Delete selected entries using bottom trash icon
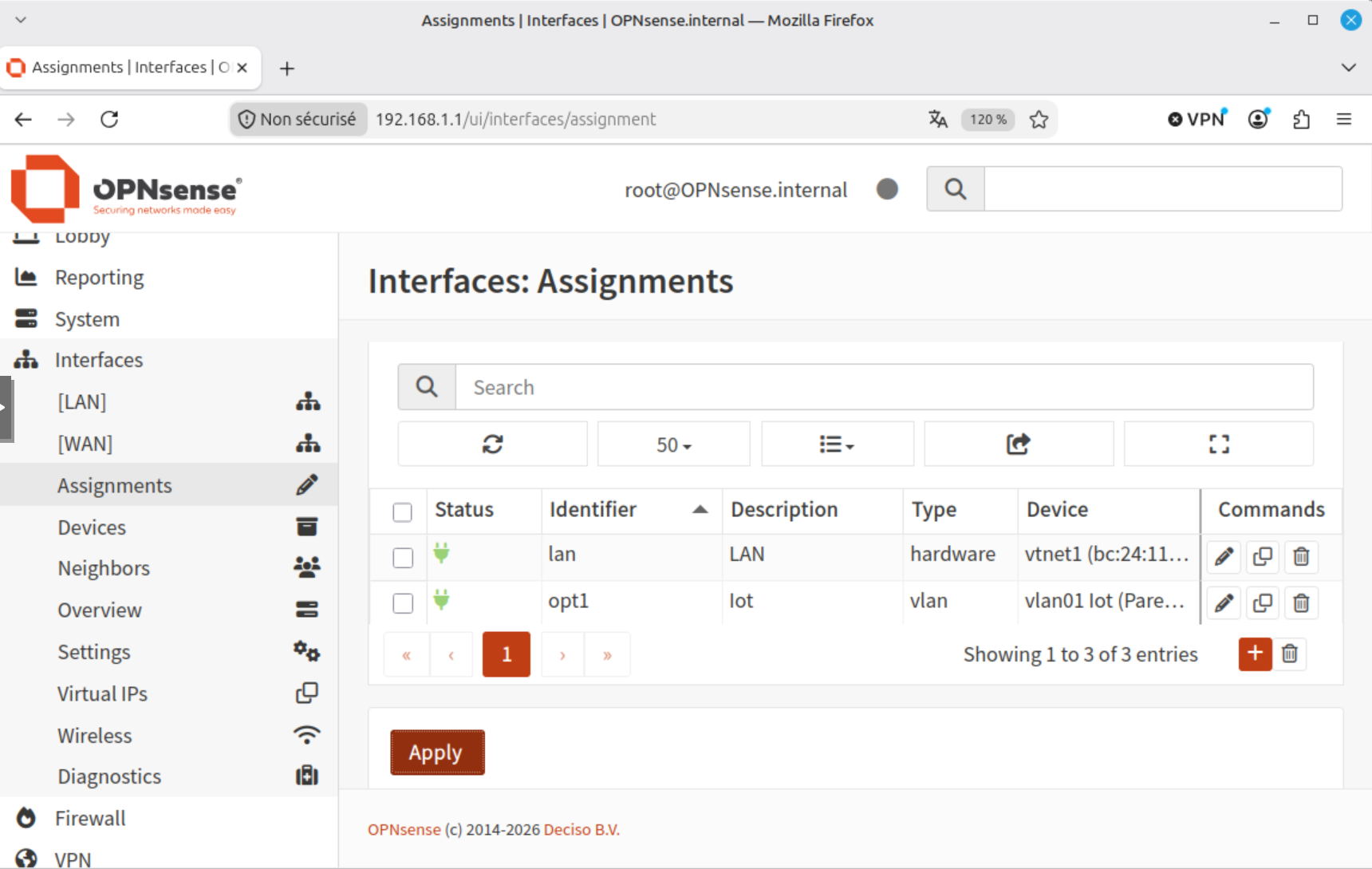Image resolution: width=1372 pixels, height=869 pixels. tap(1290, 654)
